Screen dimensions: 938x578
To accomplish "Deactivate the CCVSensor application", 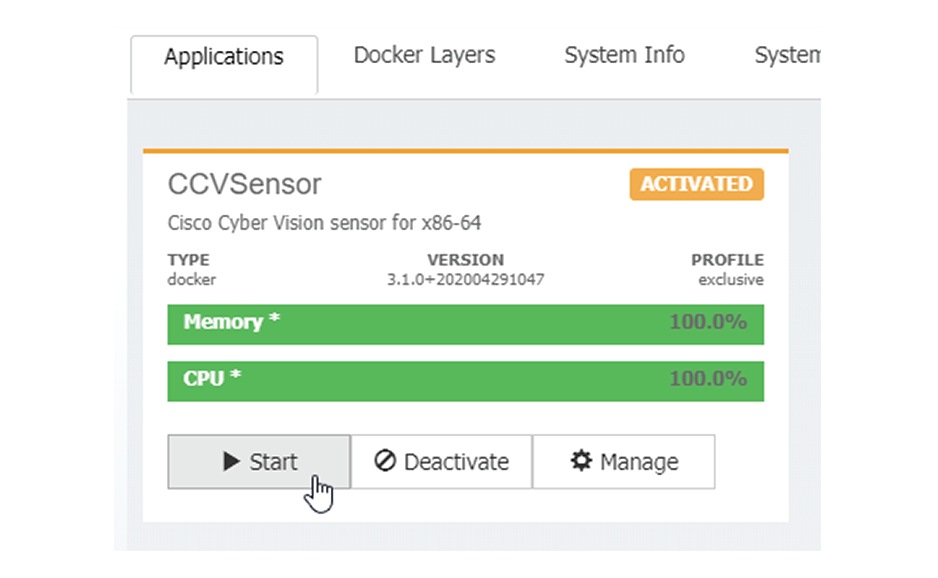I will pyautogui.click(x=440, y=461).
